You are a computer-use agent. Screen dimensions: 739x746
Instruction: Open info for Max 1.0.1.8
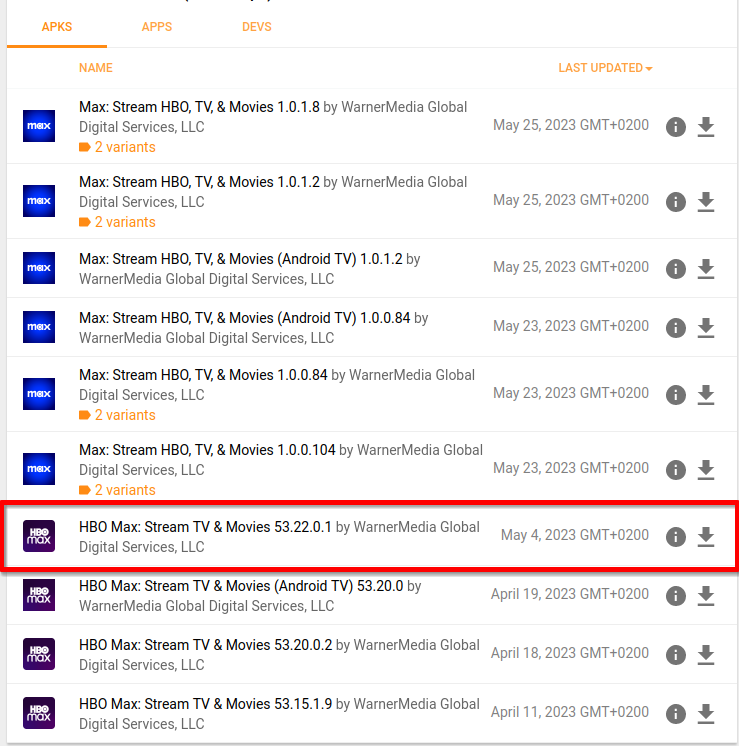(676, 127)
